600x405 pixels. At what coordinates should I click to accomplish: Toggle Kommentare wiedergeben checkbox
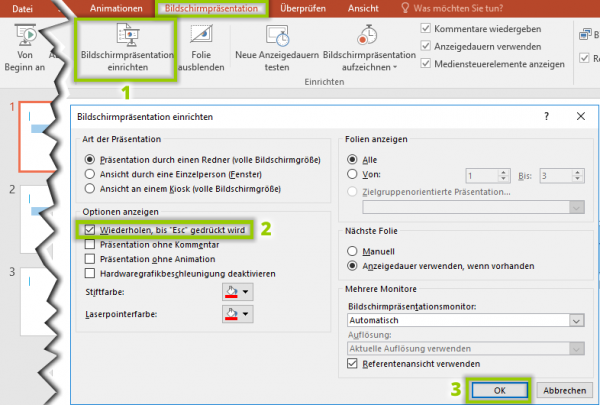pyautogui.click(x=425, y=28)
